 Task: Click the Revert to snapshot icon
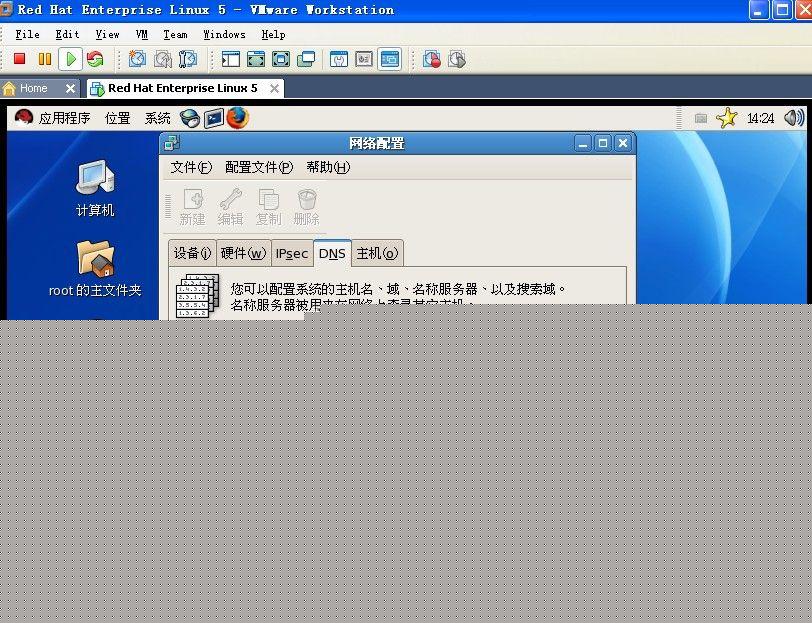click(163, 59)
